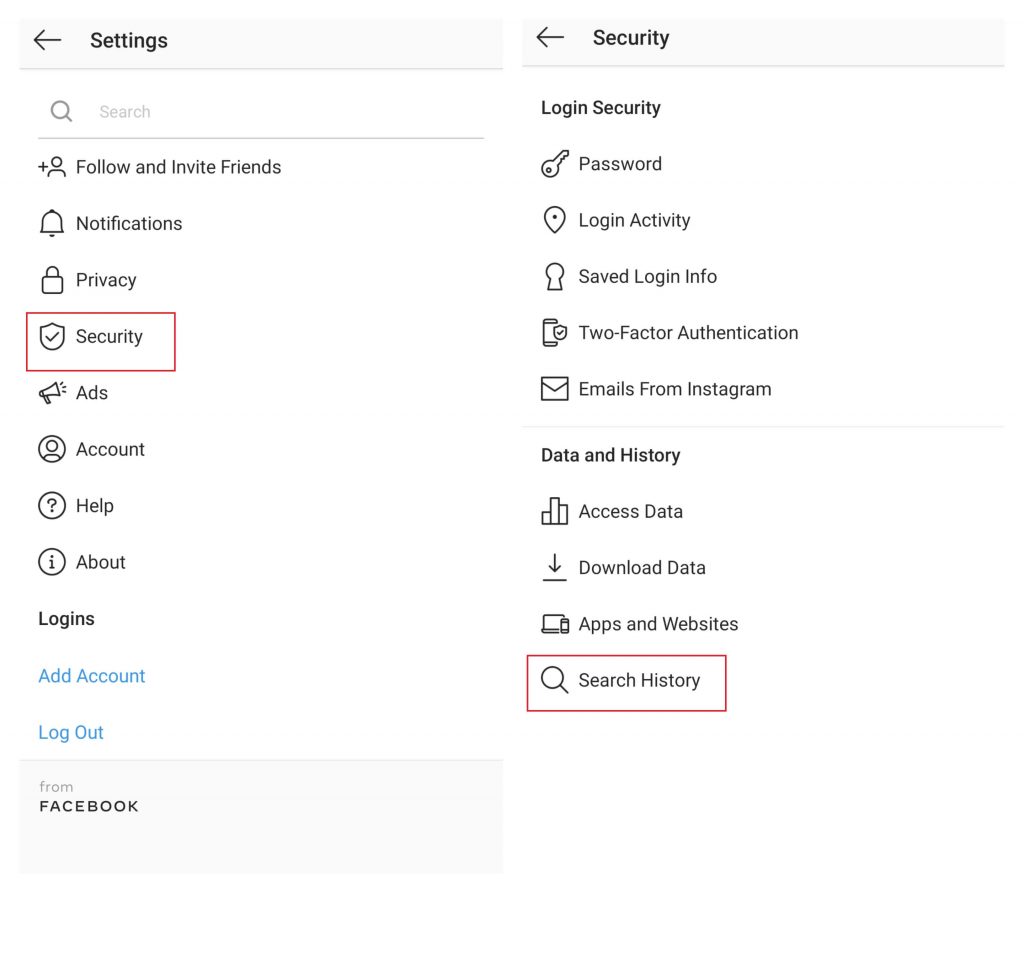Click into the Settings Search field
This screenshot has height=962, width=1024.
[x=261, y=112]
